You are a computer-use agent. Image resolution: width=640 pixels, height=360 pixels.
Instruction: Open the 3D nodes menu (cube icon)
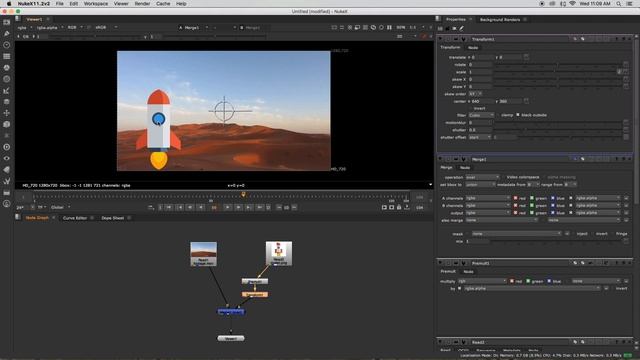click(x=7, y=124)
